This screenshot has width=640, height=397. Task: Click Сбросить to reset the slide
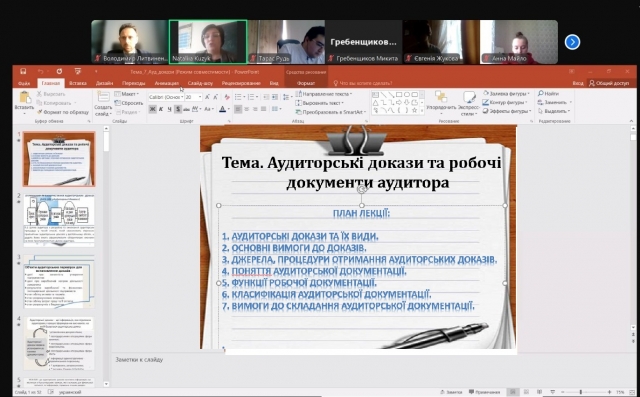coord(129,103)
